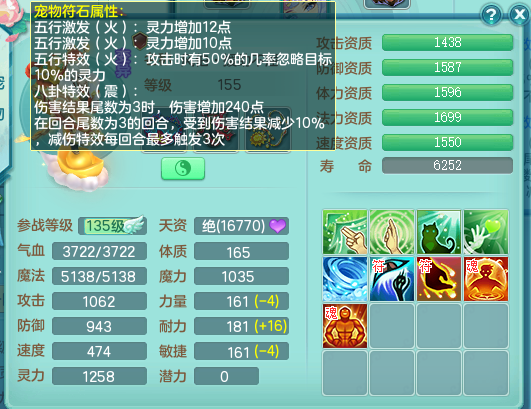
Task: Click the 攻击资质 1438 green bar
Action: click(447, 42)
